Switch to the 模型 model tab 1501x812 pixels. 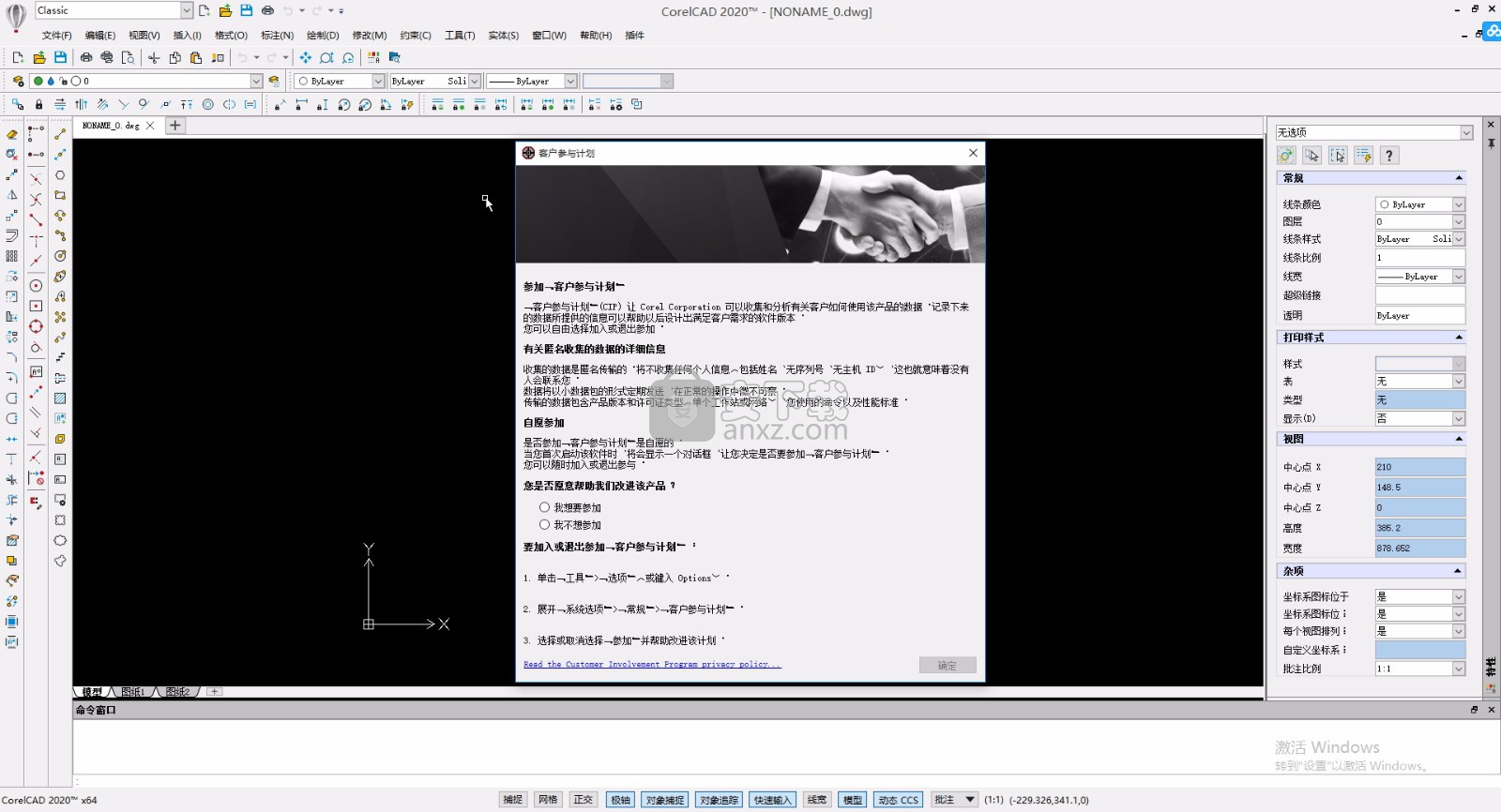pyautogui.click(x=92, y=692)
